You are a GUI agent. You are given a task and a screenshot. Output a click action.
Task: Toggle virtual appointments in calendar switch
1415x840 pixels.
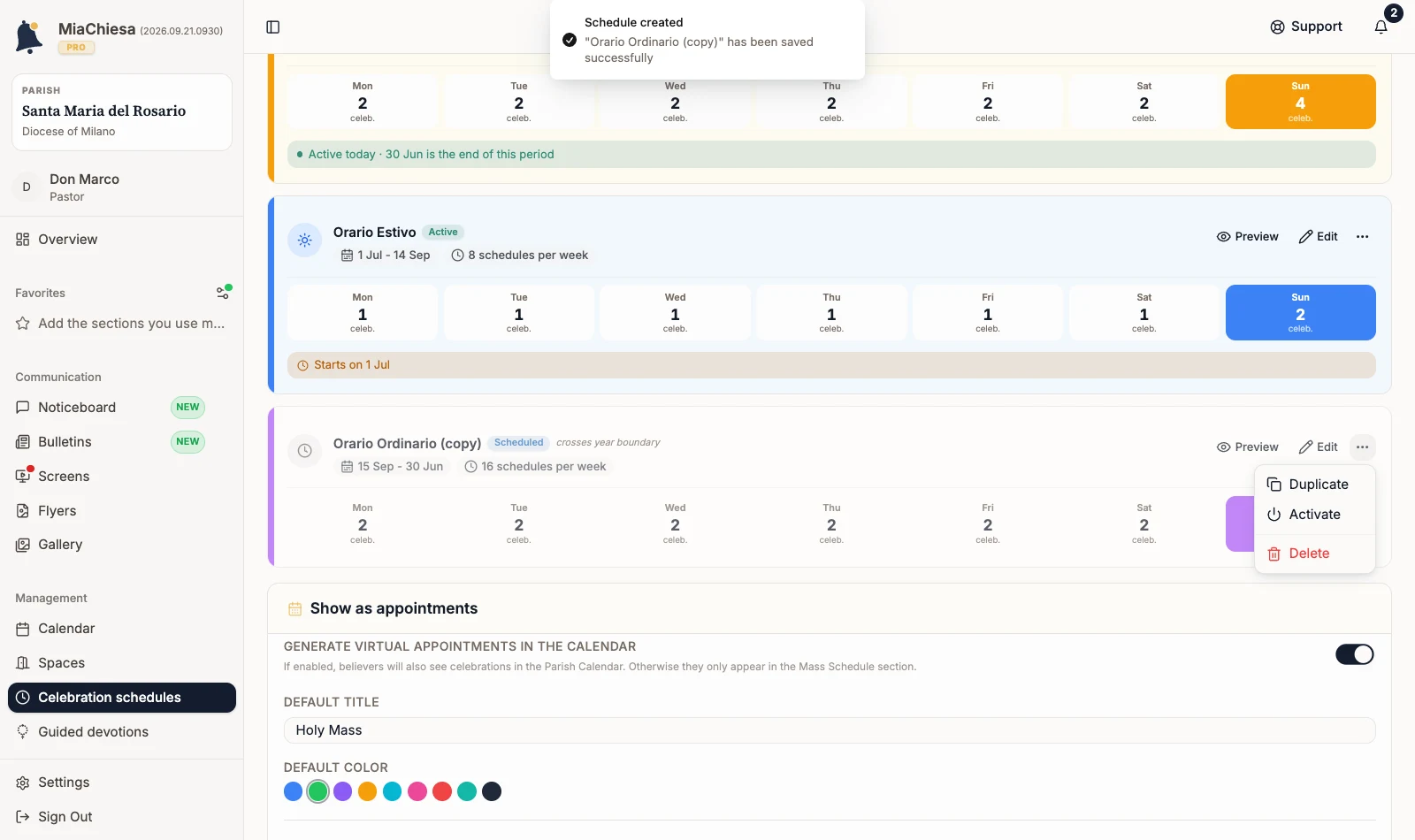click(1354, 654)
